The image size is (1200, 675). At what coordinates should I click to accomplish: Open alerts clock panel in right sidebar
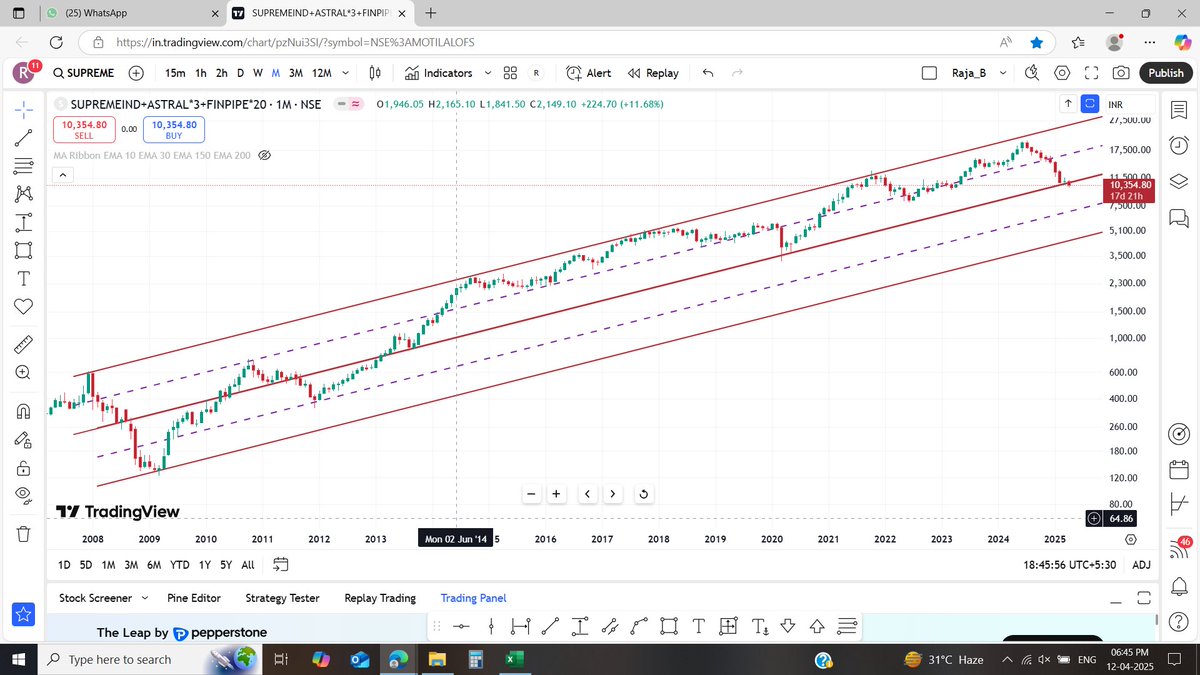click(1178, 143)
